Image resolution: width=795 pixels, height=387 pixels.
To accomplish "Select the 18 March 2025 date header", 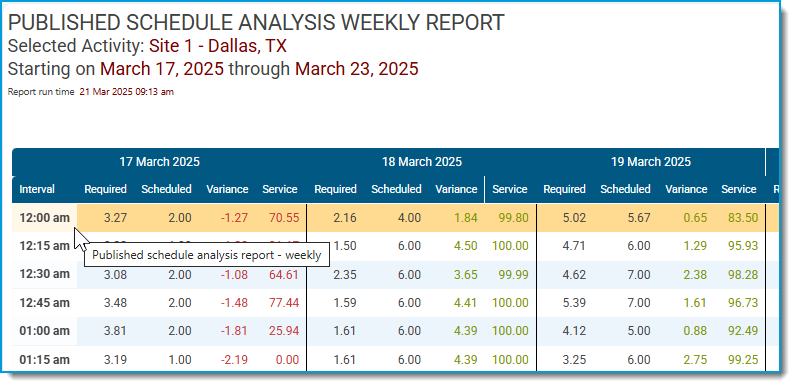I will [422, 162].
